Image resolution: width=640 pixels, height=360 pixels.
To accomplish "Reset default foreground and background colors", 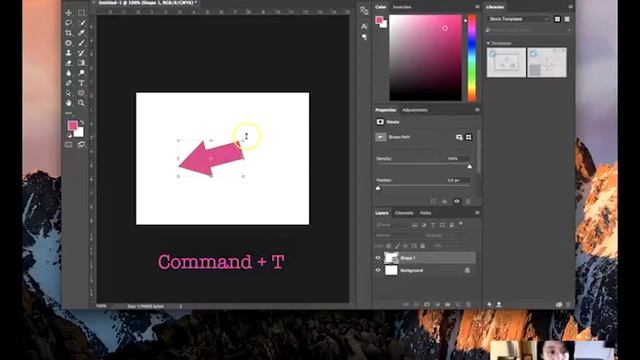I will [x=69, y=135].
